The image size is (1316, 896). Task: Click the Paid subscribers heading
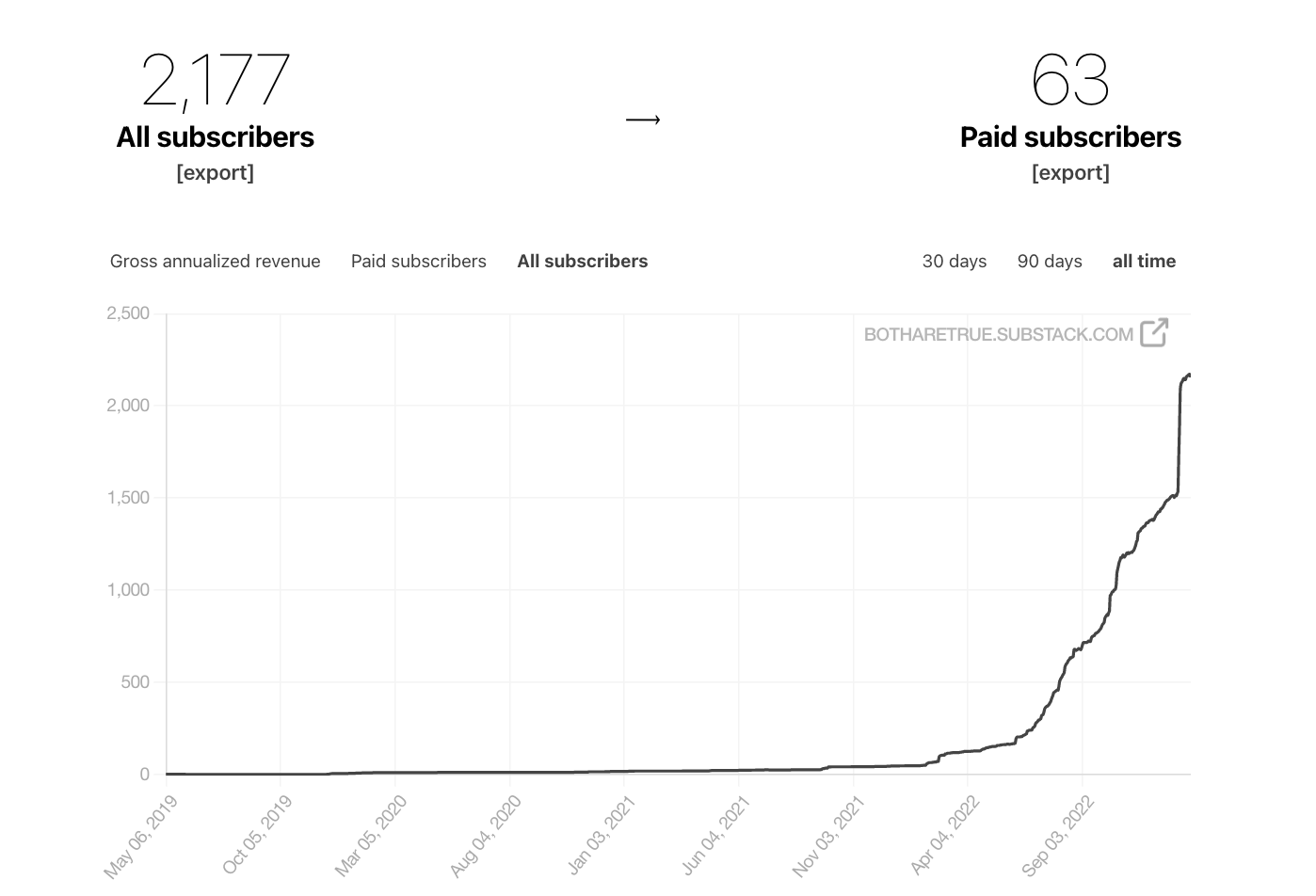pos(1070,136)
